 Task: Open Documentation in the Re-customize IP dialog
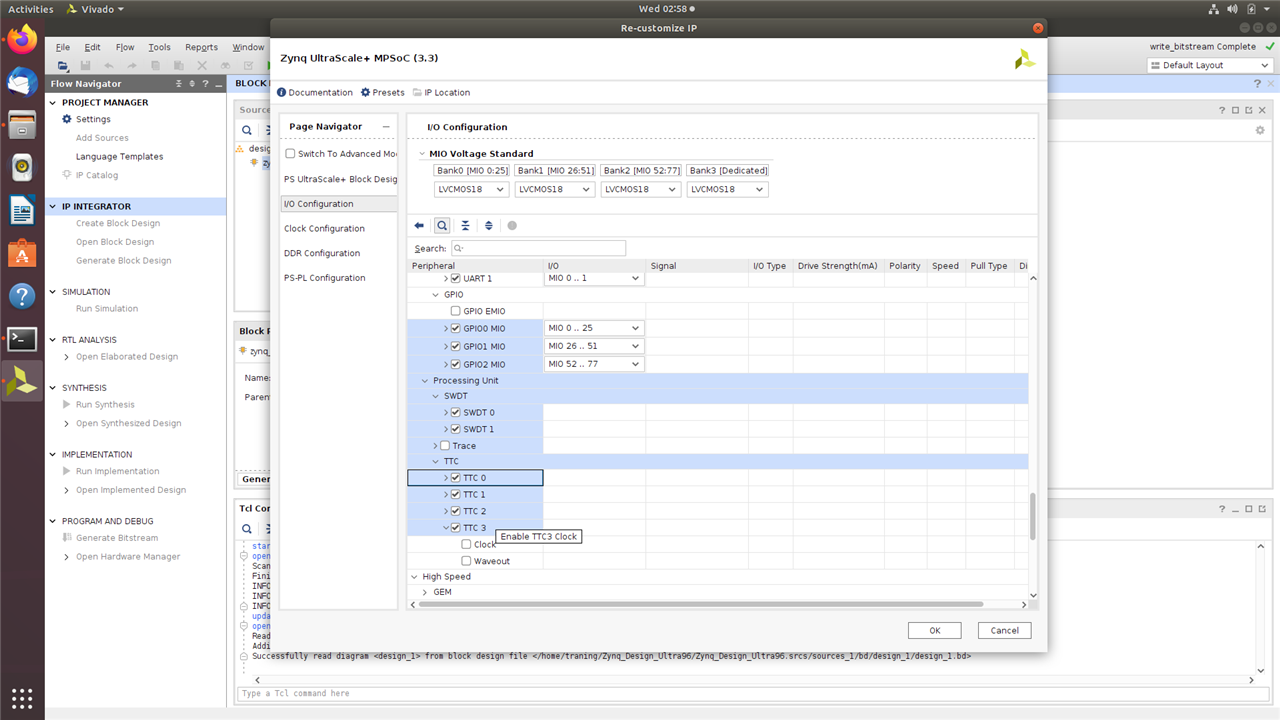point(315,92)
